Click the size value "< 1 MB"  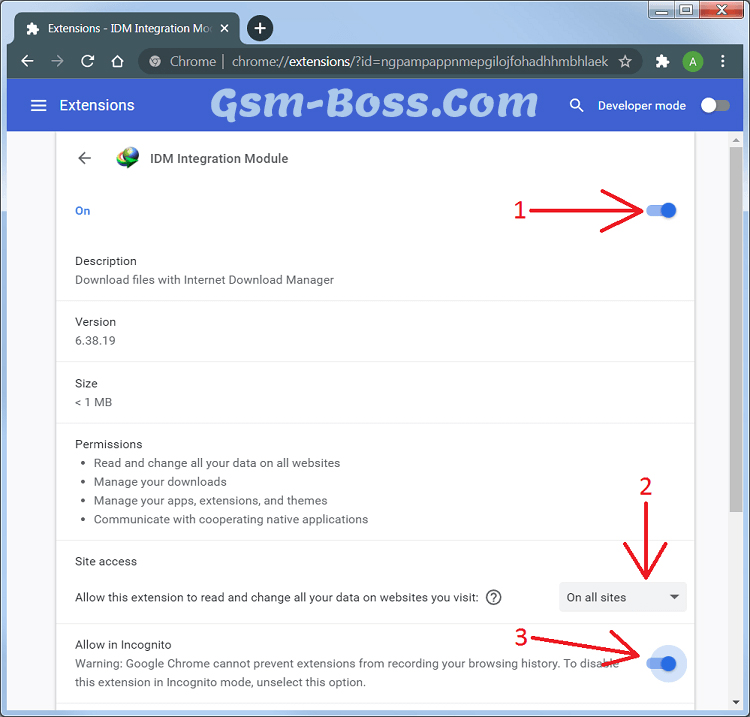[x=93, y=402]
